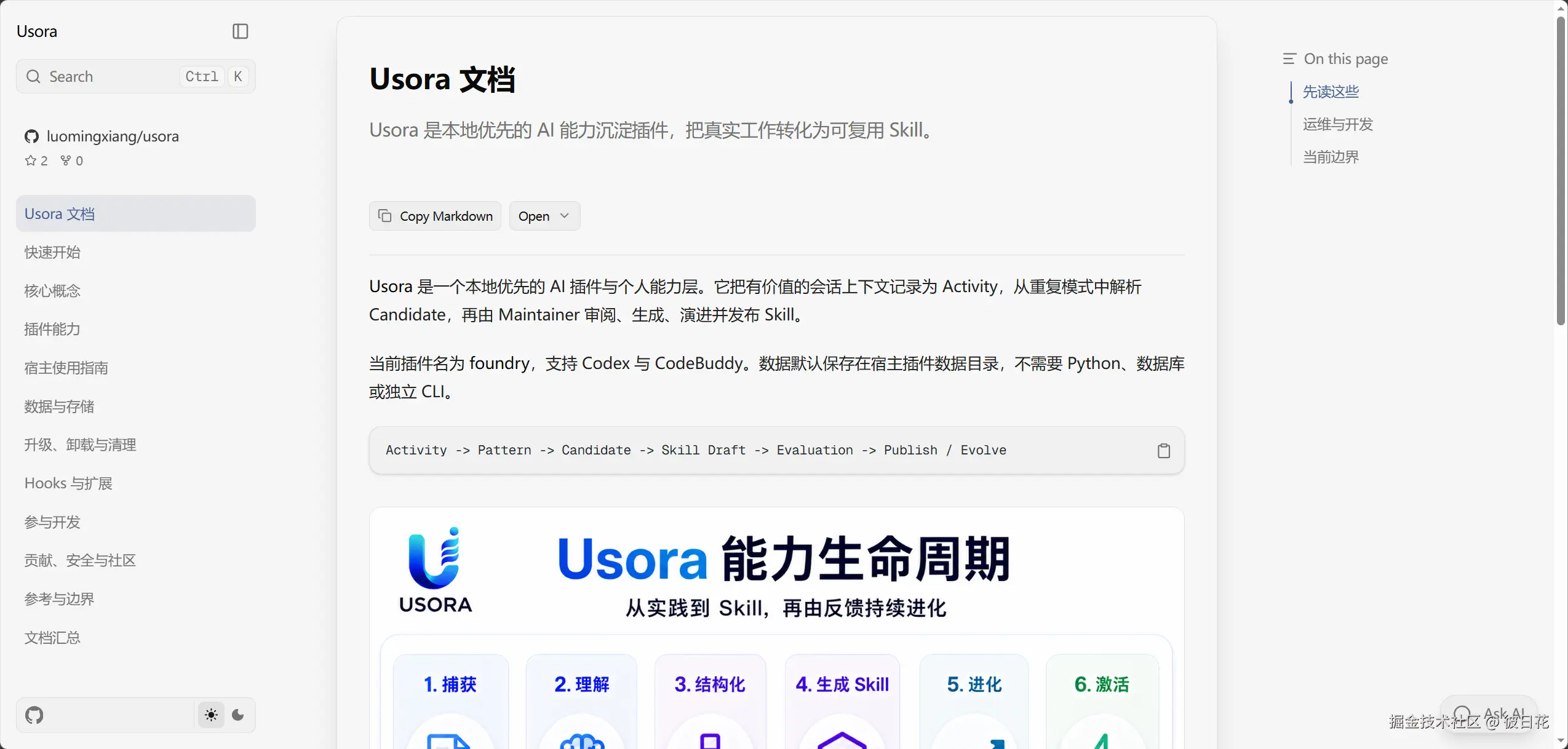1568x749 pixels.
Task: Jump to 当前边界 section
Action: [1331, 157]
